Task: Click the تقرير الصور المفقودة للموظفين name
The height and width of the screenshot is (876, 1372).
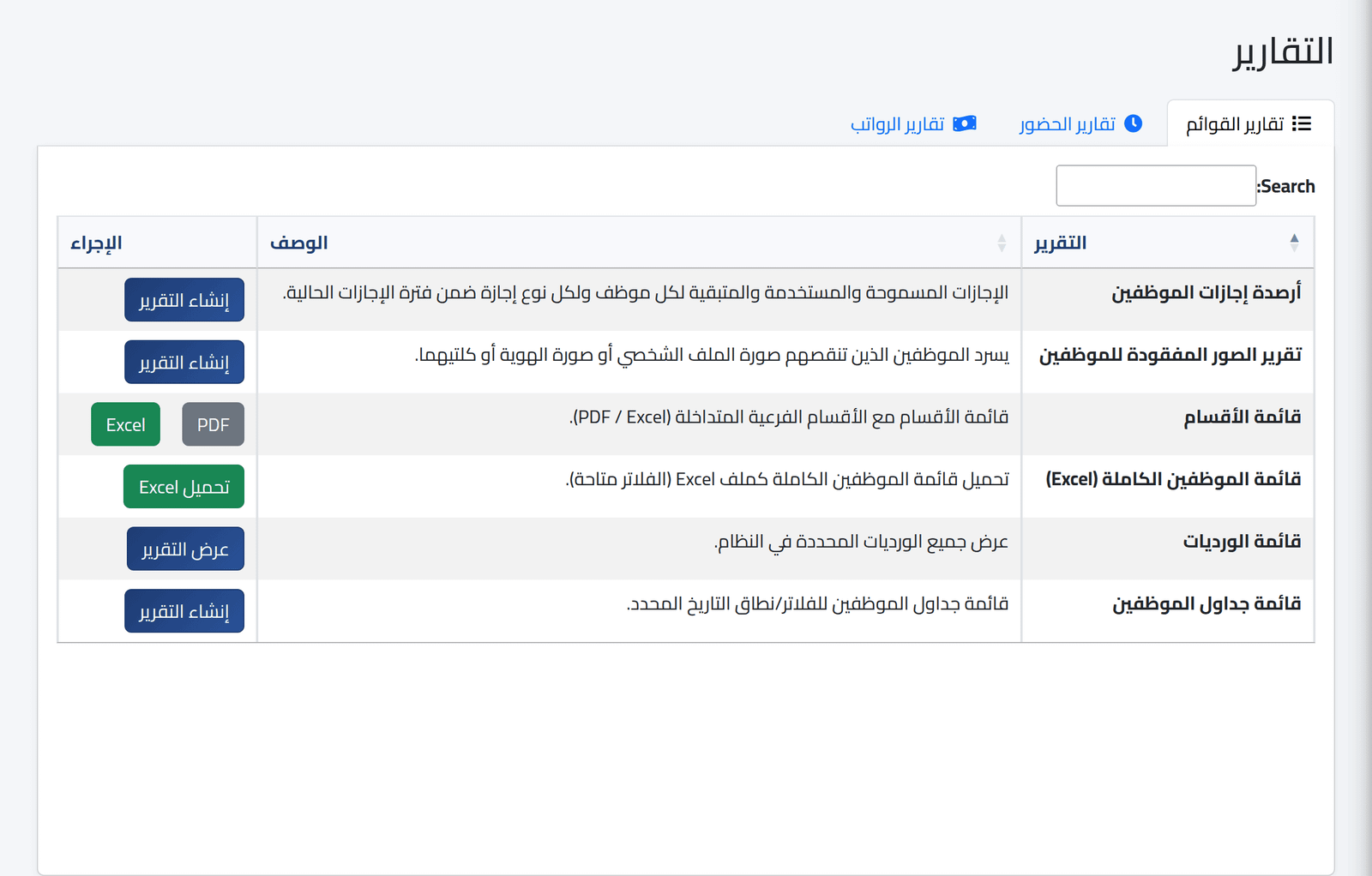Action: click(x=1170, y=355)
